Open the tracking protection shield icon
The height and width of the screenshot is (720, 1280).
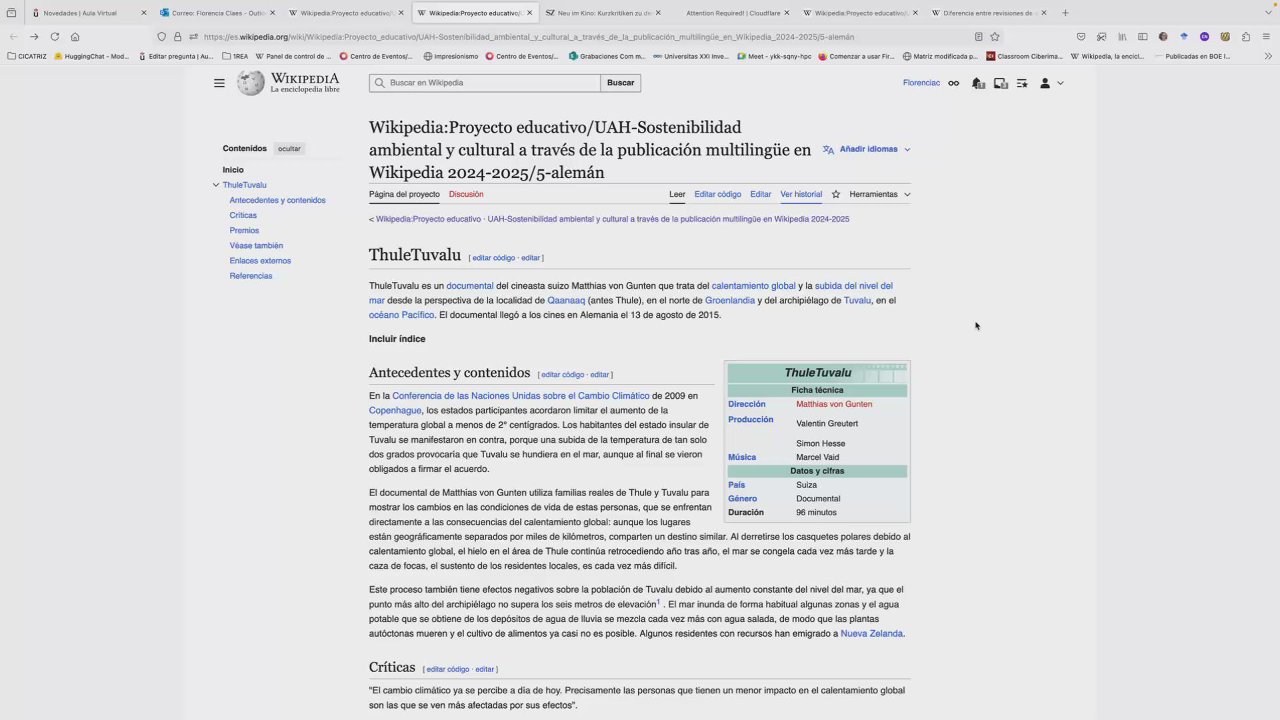click(161, 37)
